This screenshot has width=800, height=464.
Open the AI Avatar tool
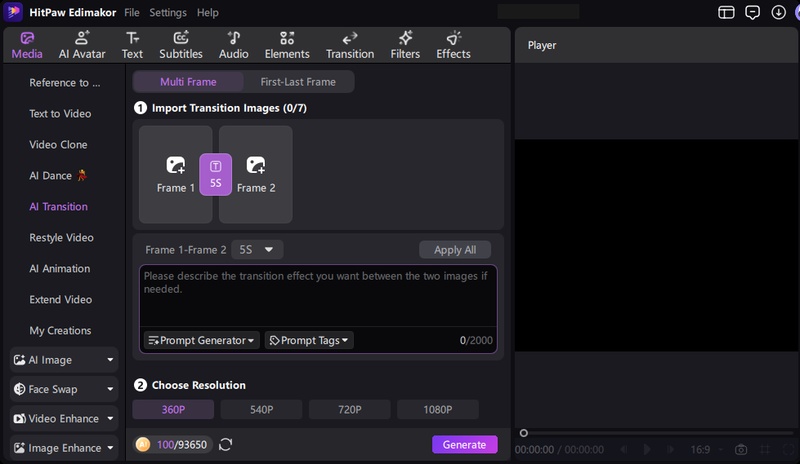tap(82, 45)
